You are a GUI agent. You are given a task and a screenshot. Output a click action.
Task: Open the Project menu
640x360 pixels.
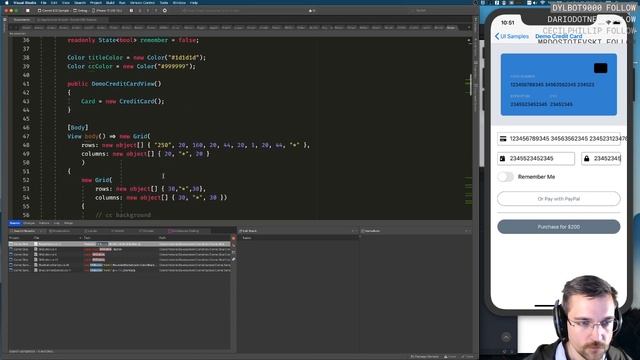[x=96, y=2]
